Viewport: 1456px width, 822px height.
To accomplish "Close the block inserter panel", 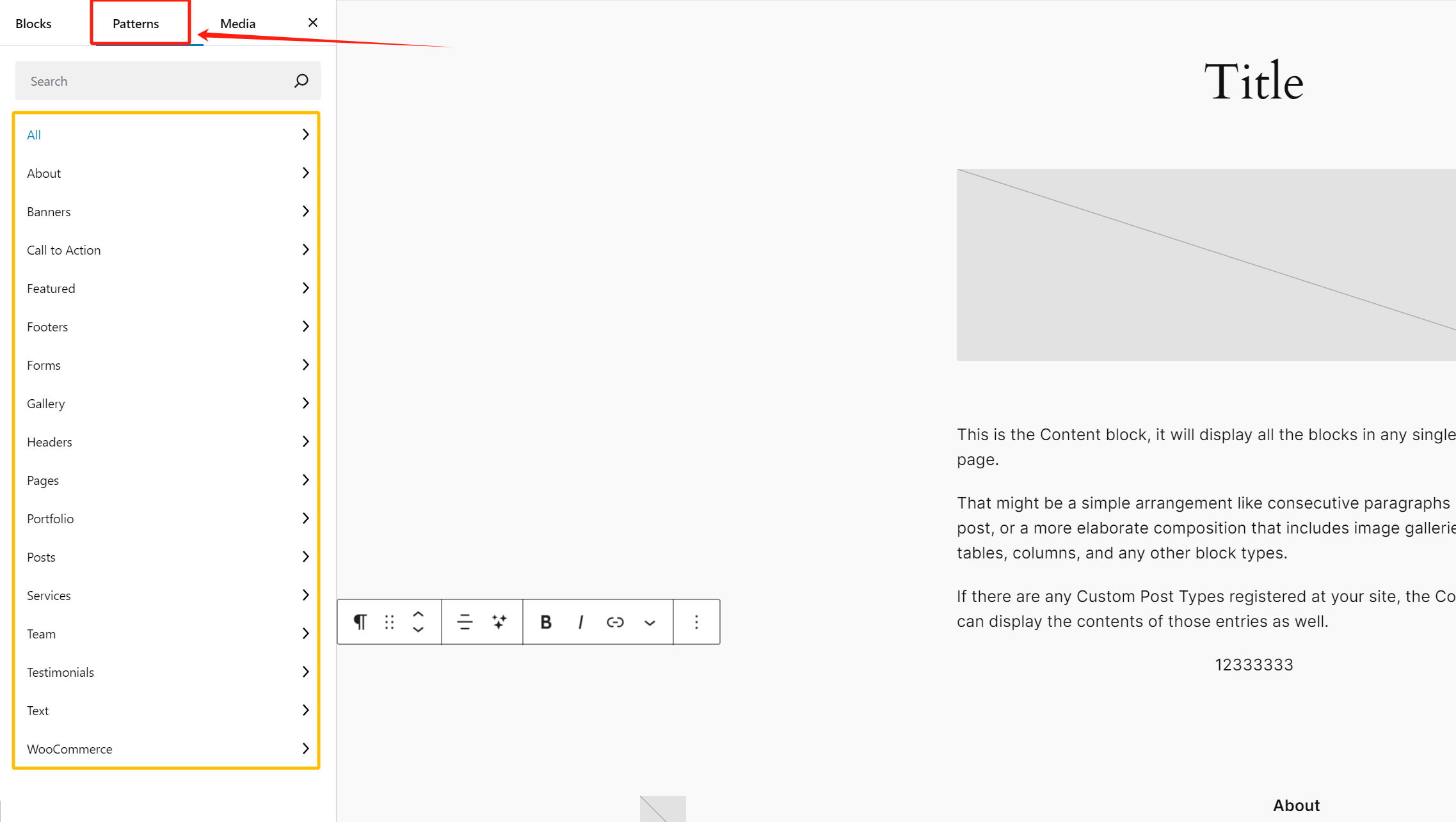I will point(313,22).
